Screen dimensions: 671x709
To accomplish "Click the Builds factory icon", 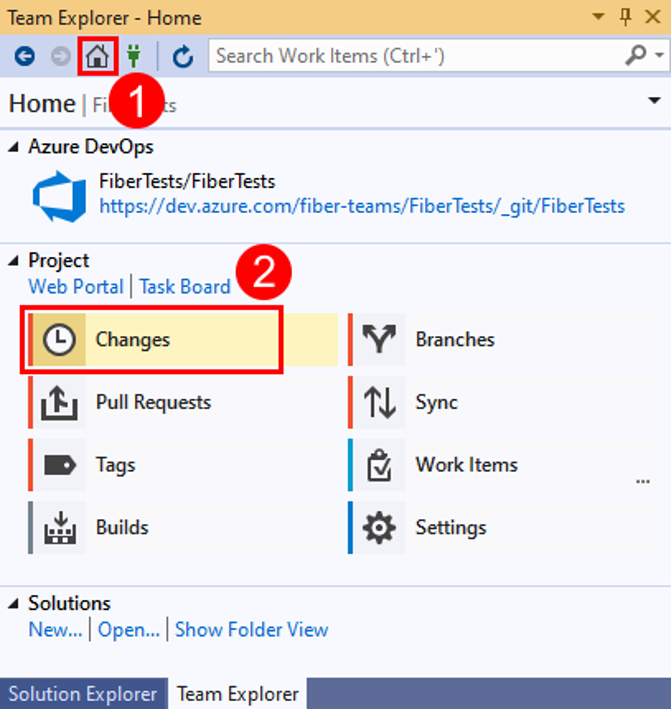I will [x=59, y=527].
